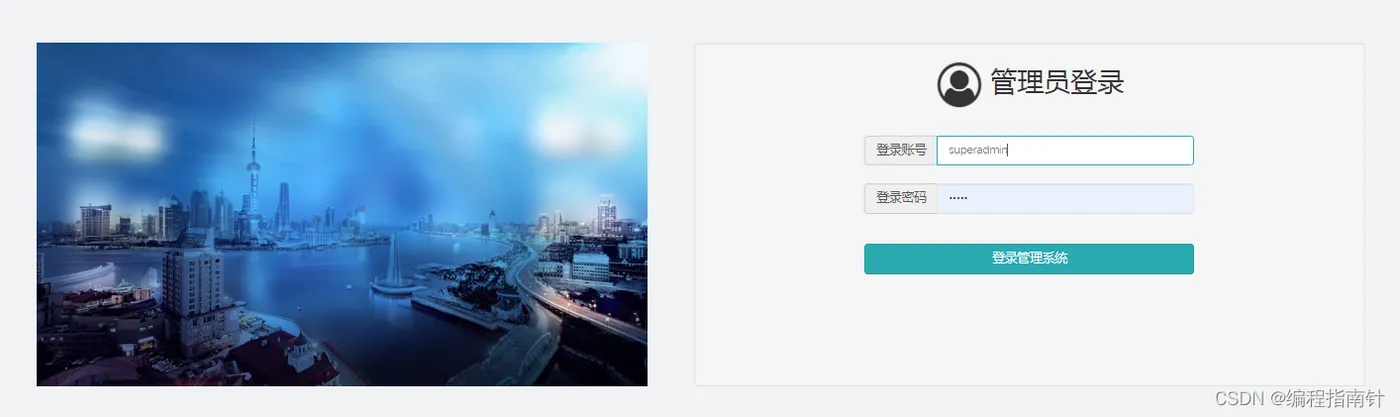Screen dimensions: 1400x417
Task: Focus the username field containing superadmin
Action: 1065,150
